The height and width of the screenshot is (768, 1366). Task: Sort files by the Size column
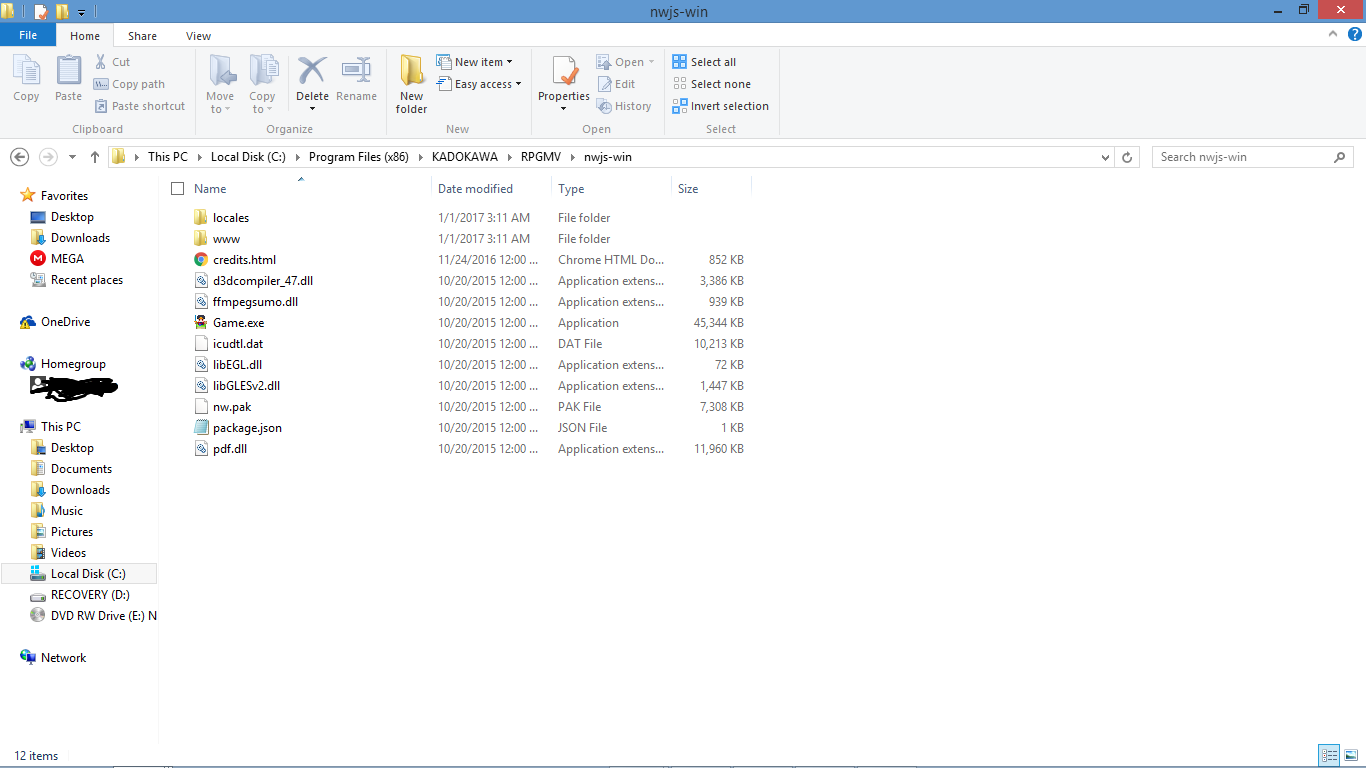click(688, 189)
